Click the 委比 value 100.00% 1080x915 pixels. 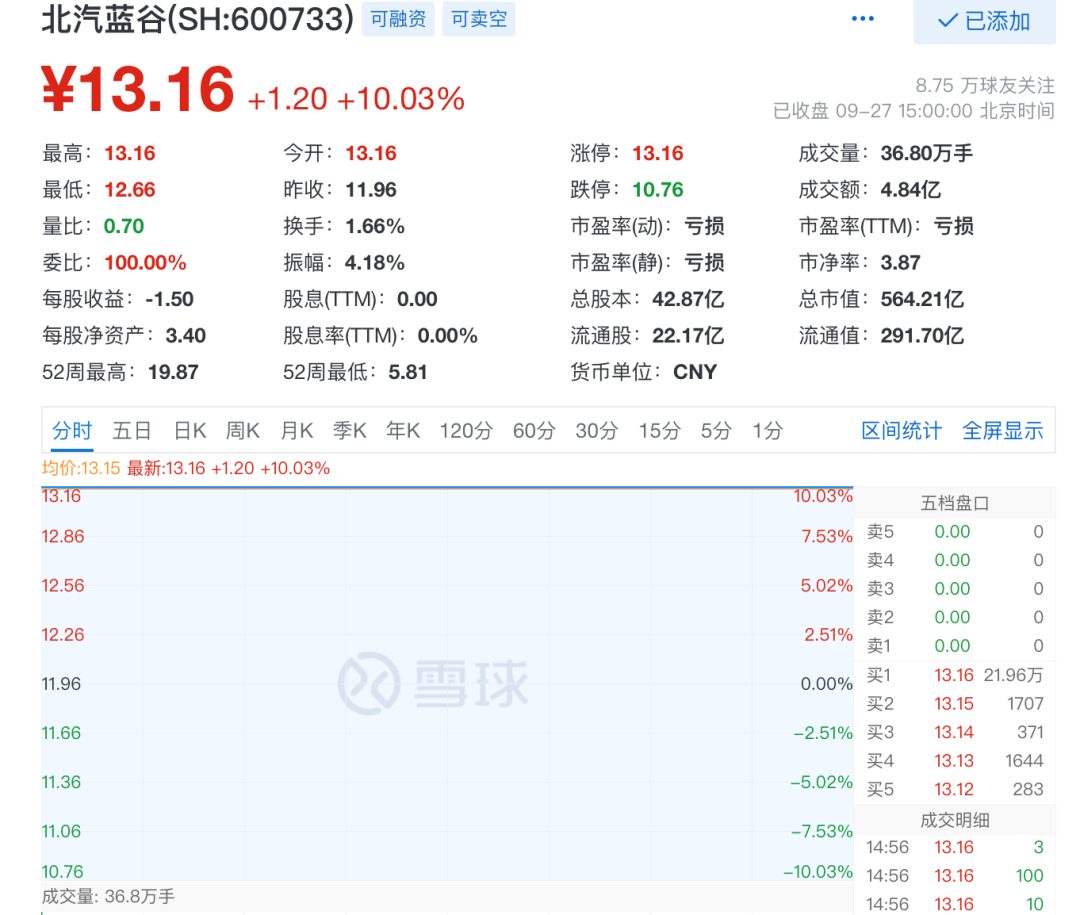pyautogui.click(x=145, y=263)
